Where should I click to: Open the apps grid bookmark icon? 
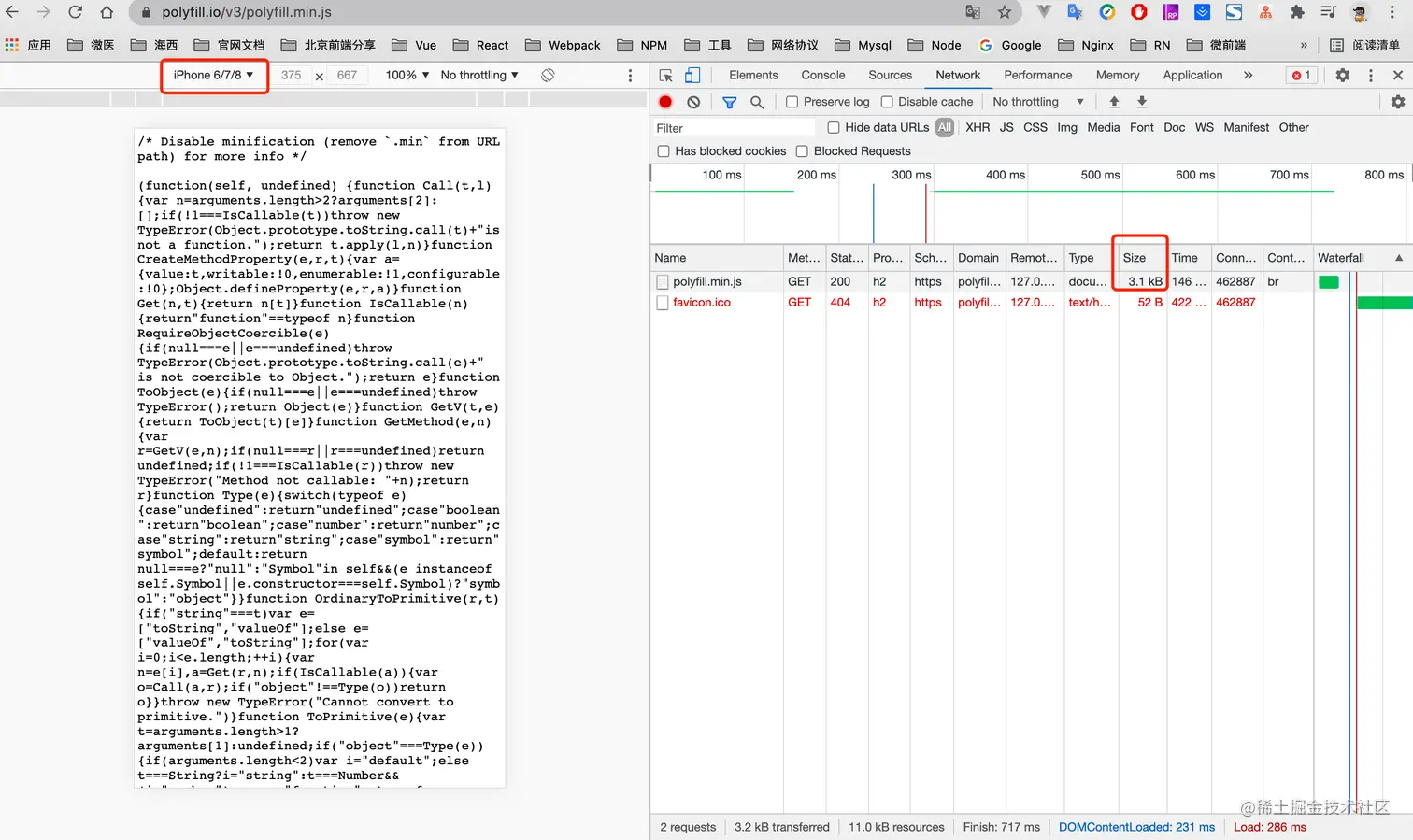click(12, 45)
